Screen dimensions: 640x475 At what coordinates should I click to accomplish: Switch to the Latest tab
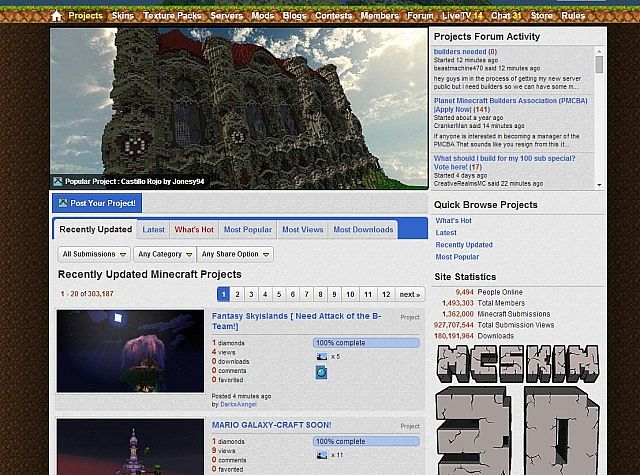click(x=153, y=230)
